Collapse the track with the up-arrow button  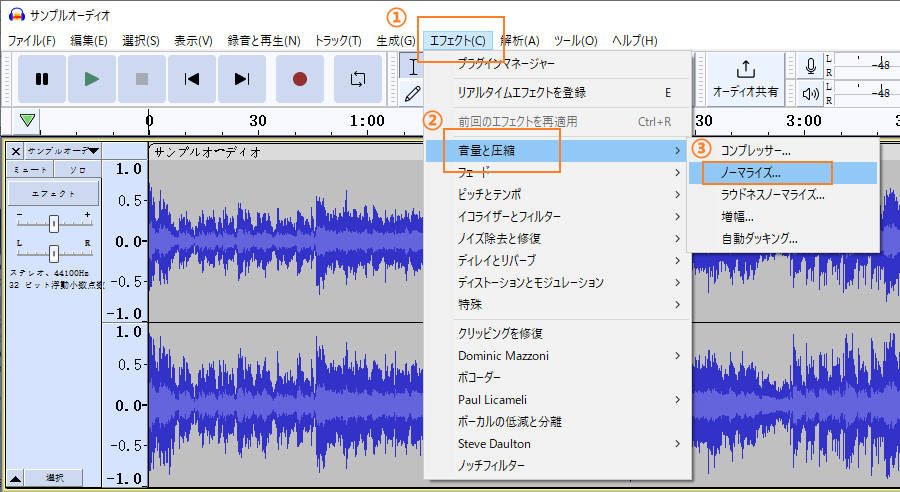[x=15, y=478]
